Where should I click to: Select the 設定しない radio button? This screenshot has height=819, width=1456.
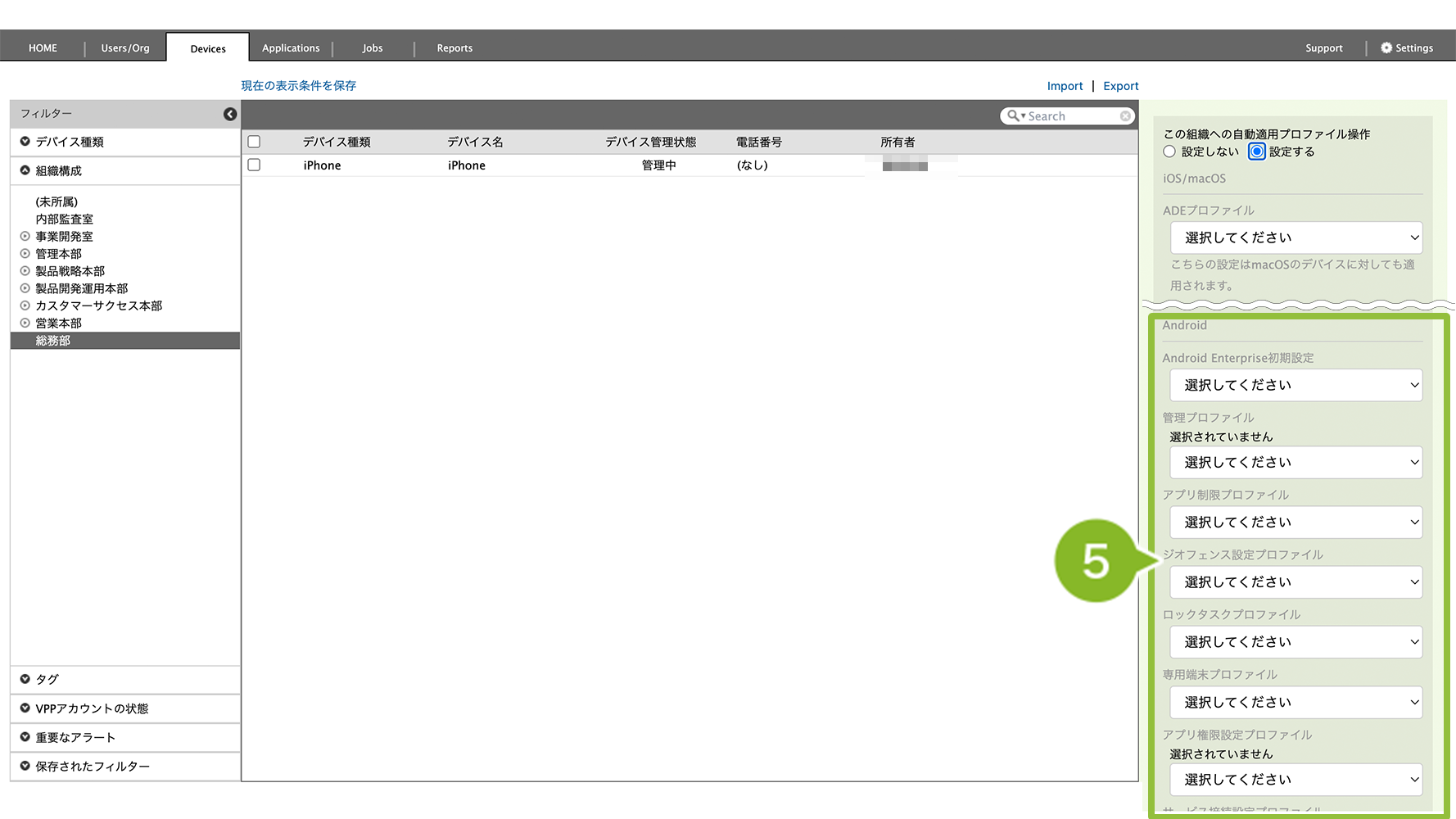click(1169, 152)
